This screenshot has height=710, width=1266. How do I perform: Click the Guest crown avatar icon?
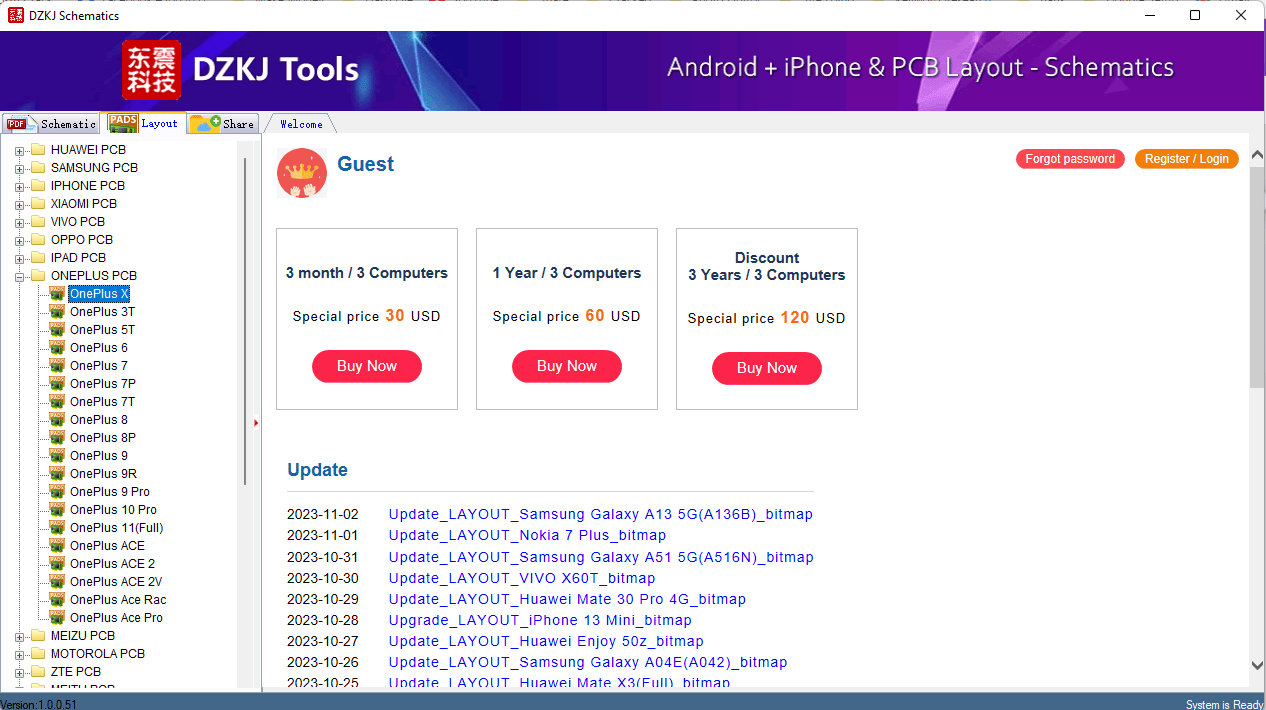pyautogui.click(x=301, y=172)
